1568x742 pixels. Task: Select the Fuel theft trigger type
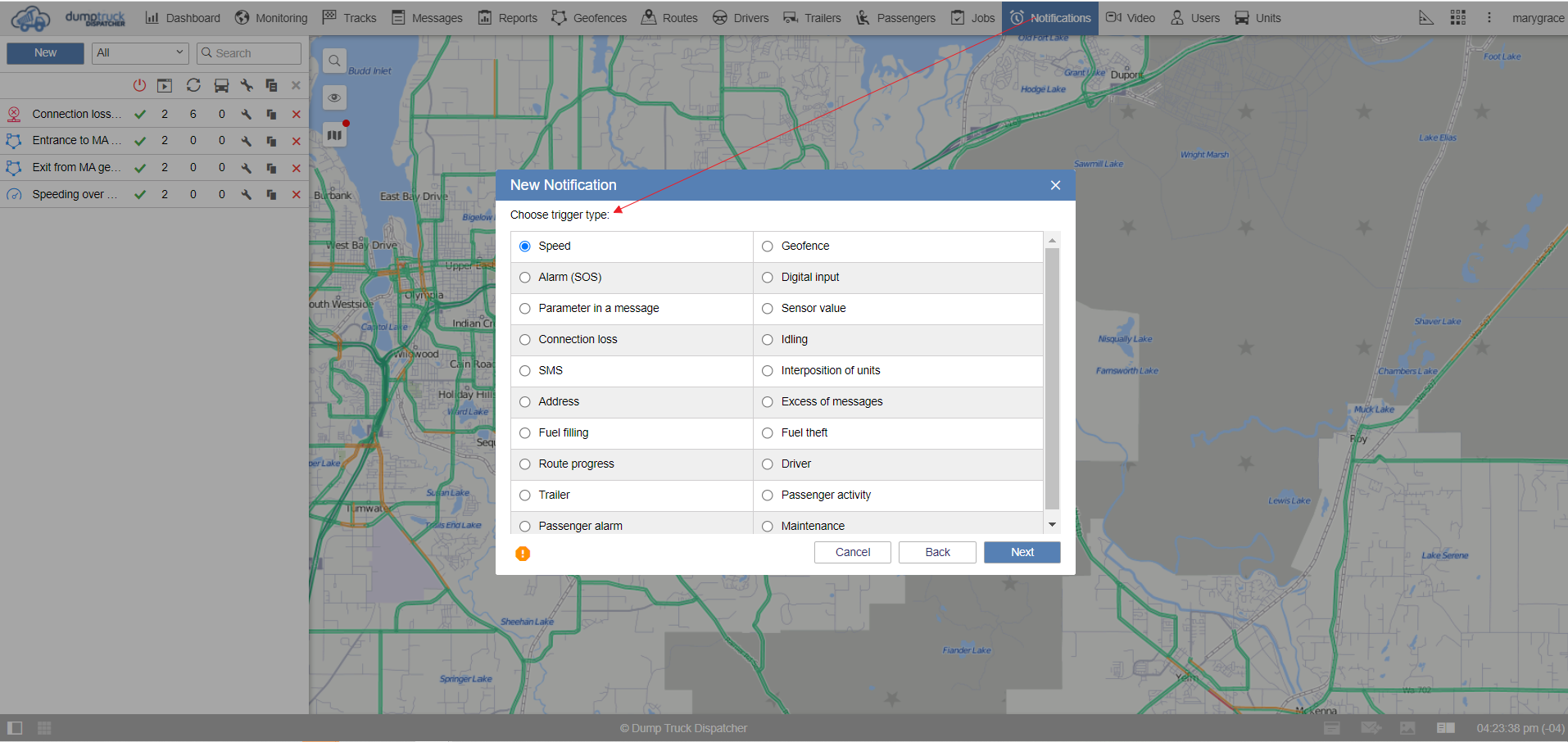pyautogui.click(x=768, y=433)
